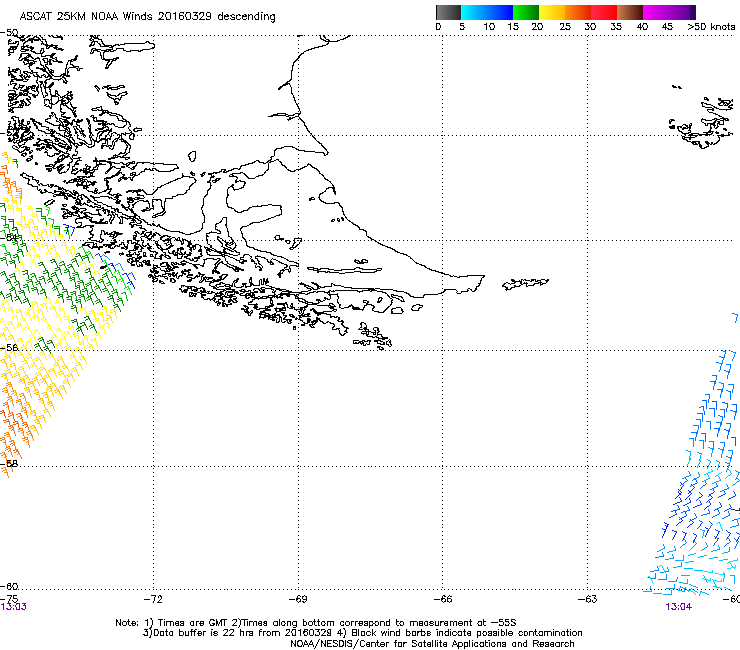
Task: Click the yellow 20–25 knots legend swatch
Action: tap(552, 12)
